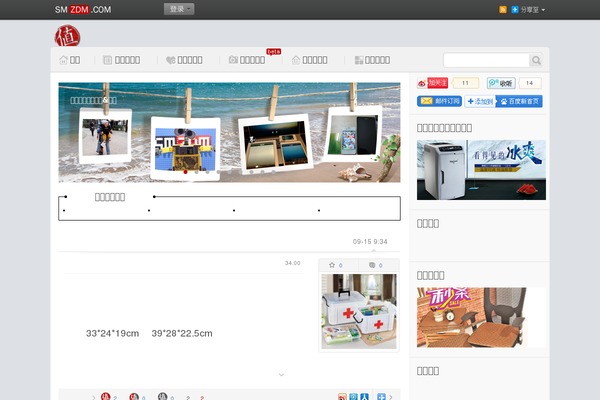Click the blue plus share icon in footer bar
600x400 pixels.
(x=381, y=397)
